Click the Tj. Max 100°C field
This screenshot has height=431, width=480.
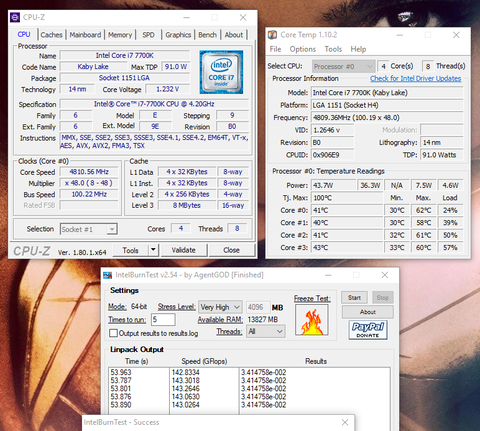point(347,198)
